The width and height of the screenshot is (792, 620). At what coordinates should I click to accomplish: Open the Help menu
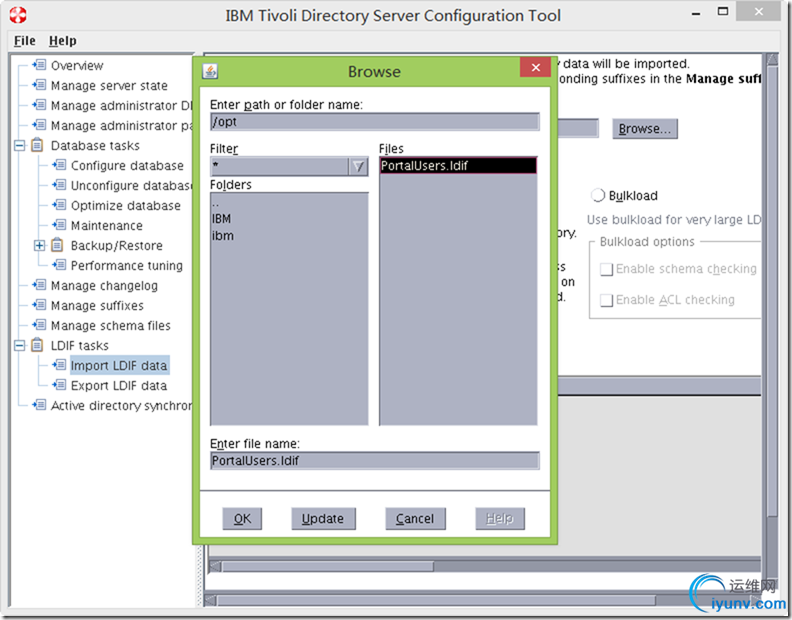click(x=63, y=40)
